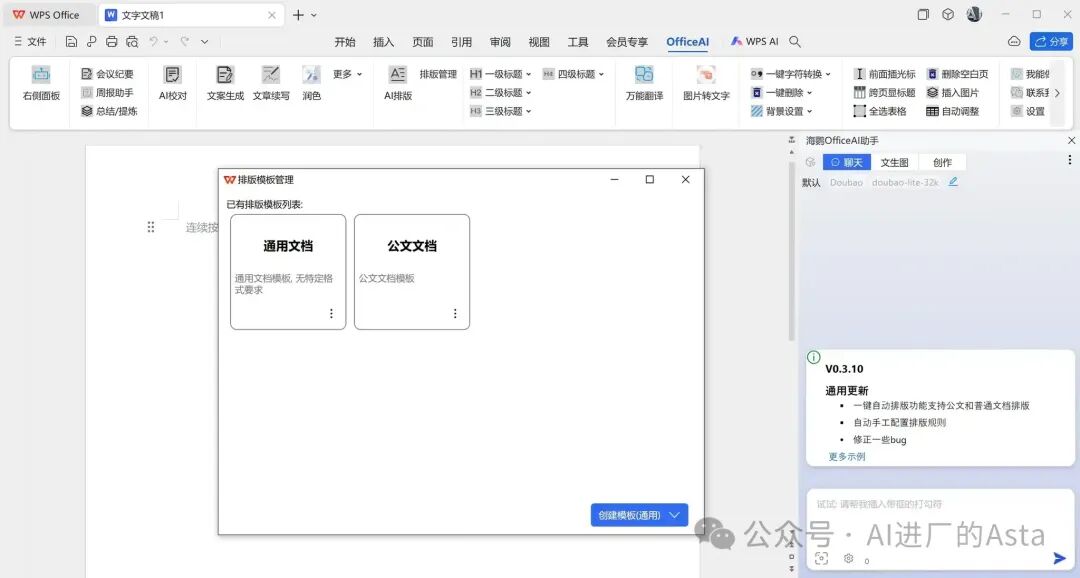Click the 设置 button in ribbon
Image resolution: width=1080 pixels, height=578 pixels.
coord(1028,111)
